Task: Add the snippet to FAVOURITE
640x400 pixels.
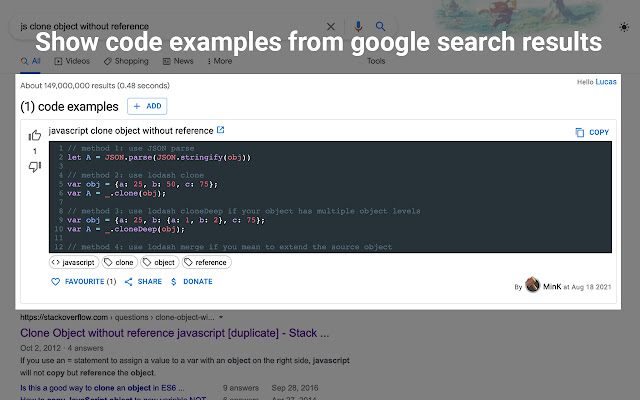Action: tap(84, 282)
